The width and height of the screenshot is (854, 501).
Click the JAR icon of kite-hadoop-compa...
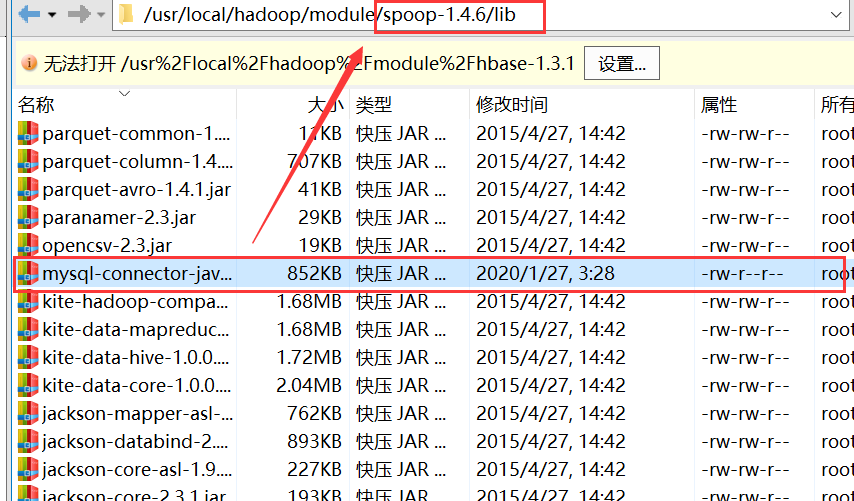[x=28, y=301]
